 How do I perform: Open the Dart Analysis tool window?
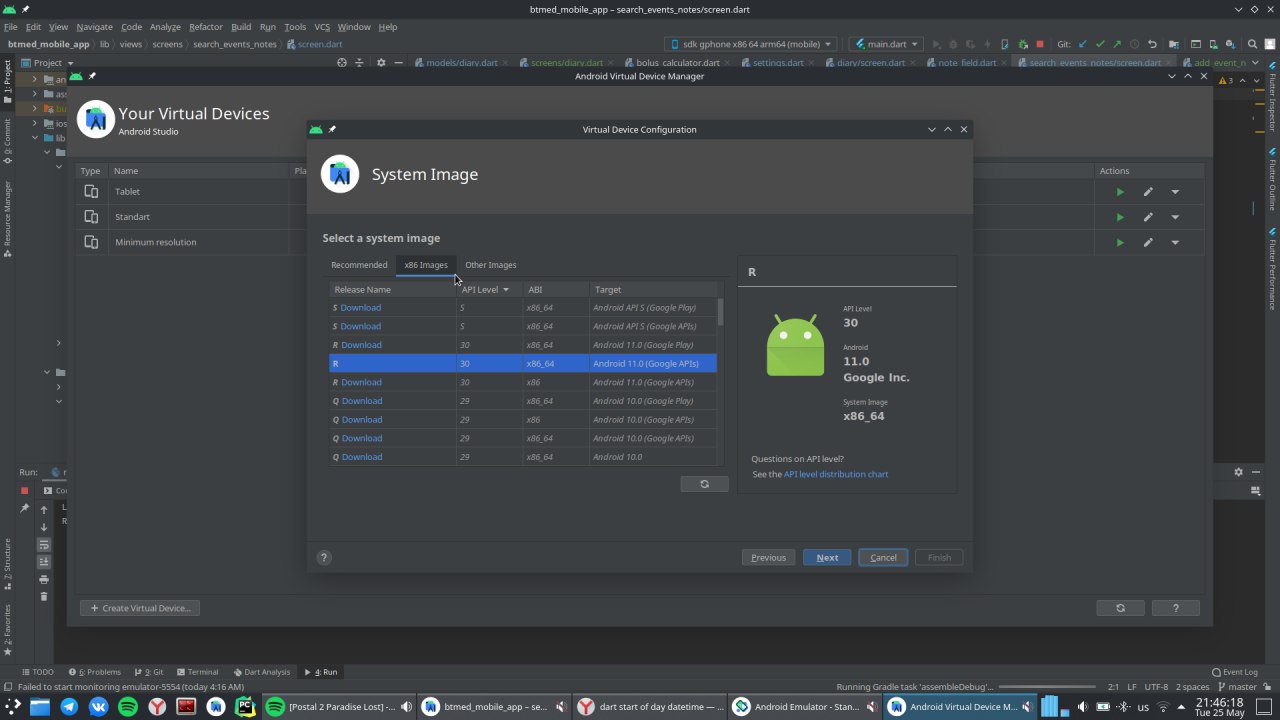tap(261, 672)
